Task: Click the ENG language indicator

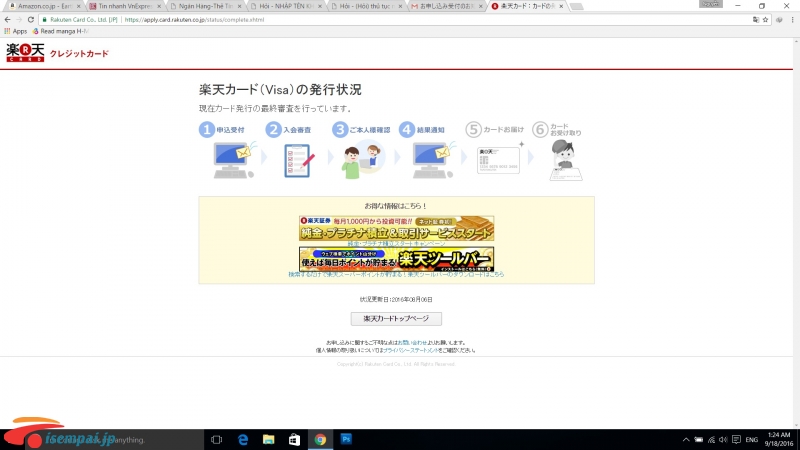Action: [752, 440]
